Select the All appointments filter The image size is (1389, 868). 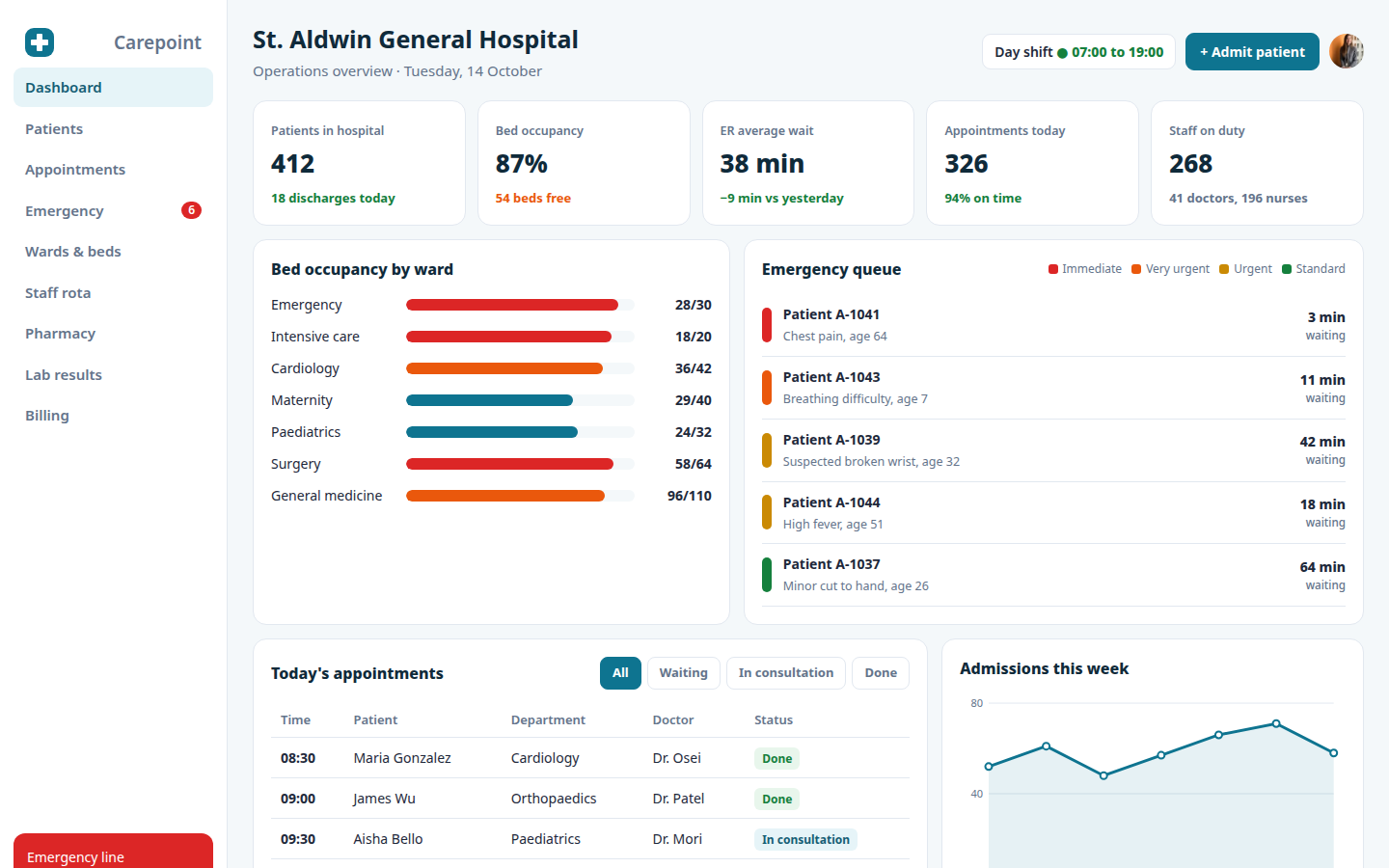pos(620,673)
